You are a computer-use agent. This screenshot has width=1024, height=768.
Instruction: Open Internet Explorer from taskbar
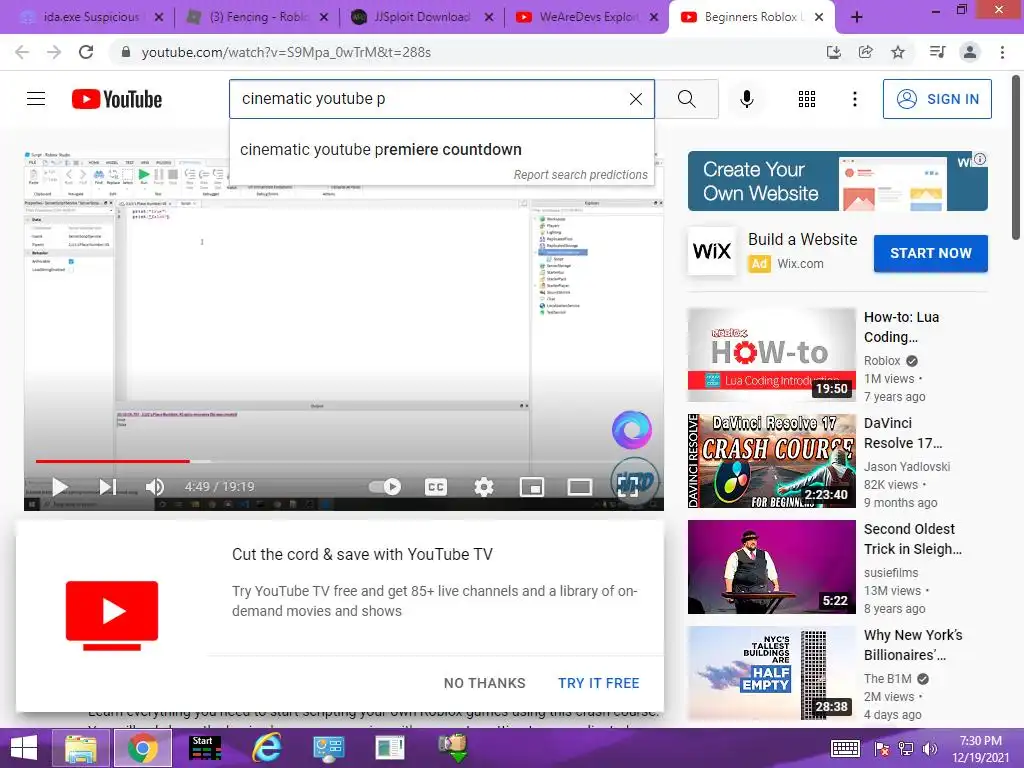click(x=266, y=748)
